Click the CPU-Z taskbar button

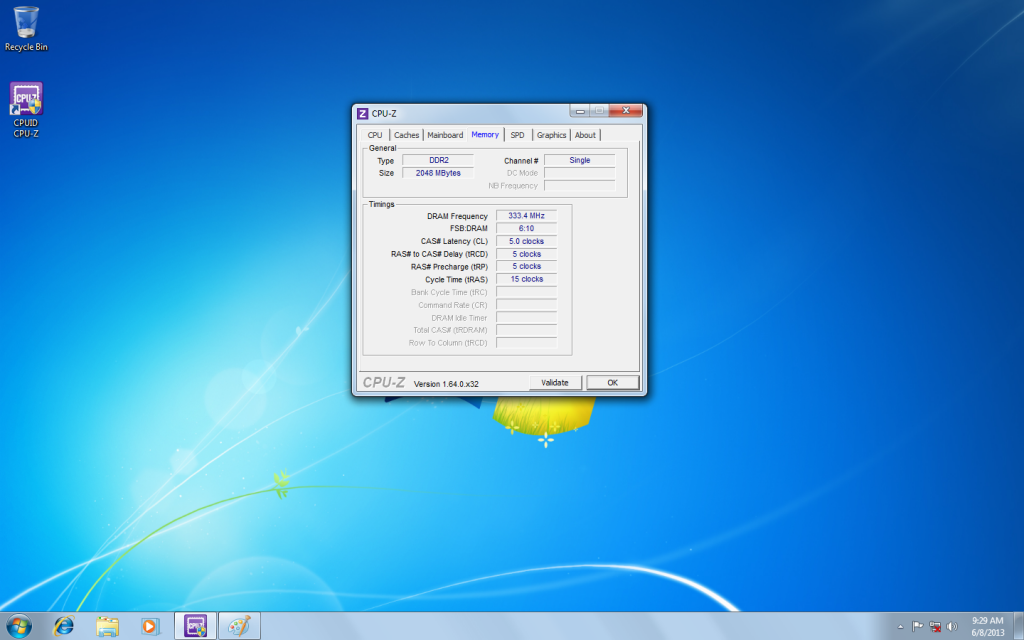pos(195,626)
